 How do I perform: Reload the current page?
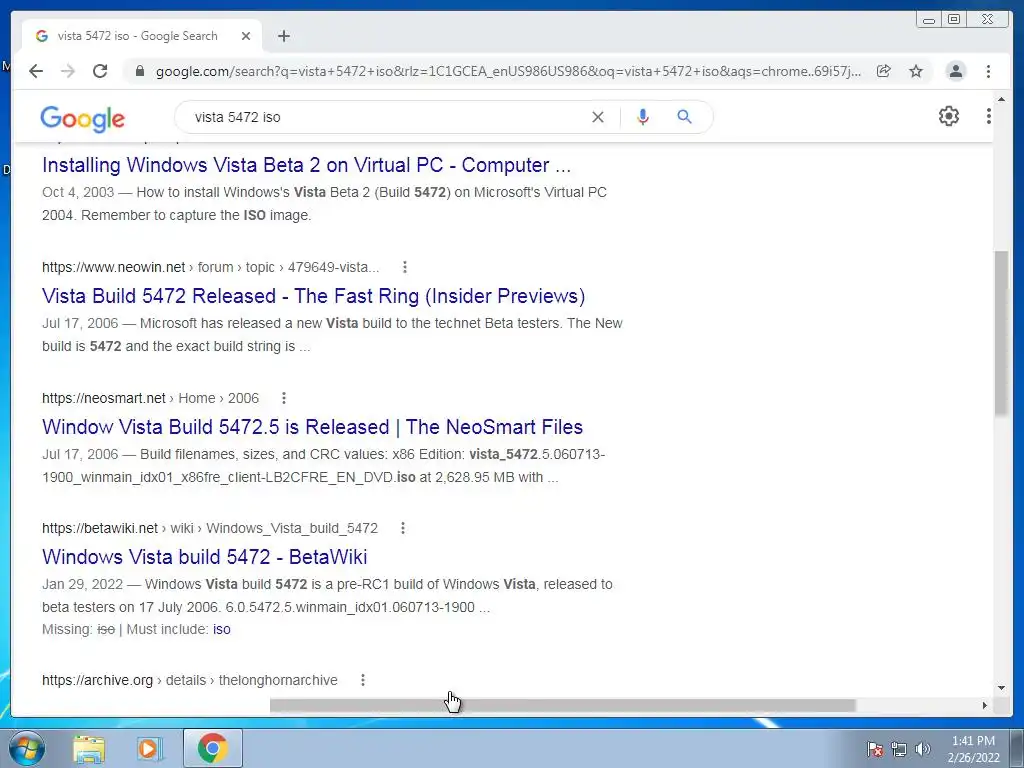point(100,71)
